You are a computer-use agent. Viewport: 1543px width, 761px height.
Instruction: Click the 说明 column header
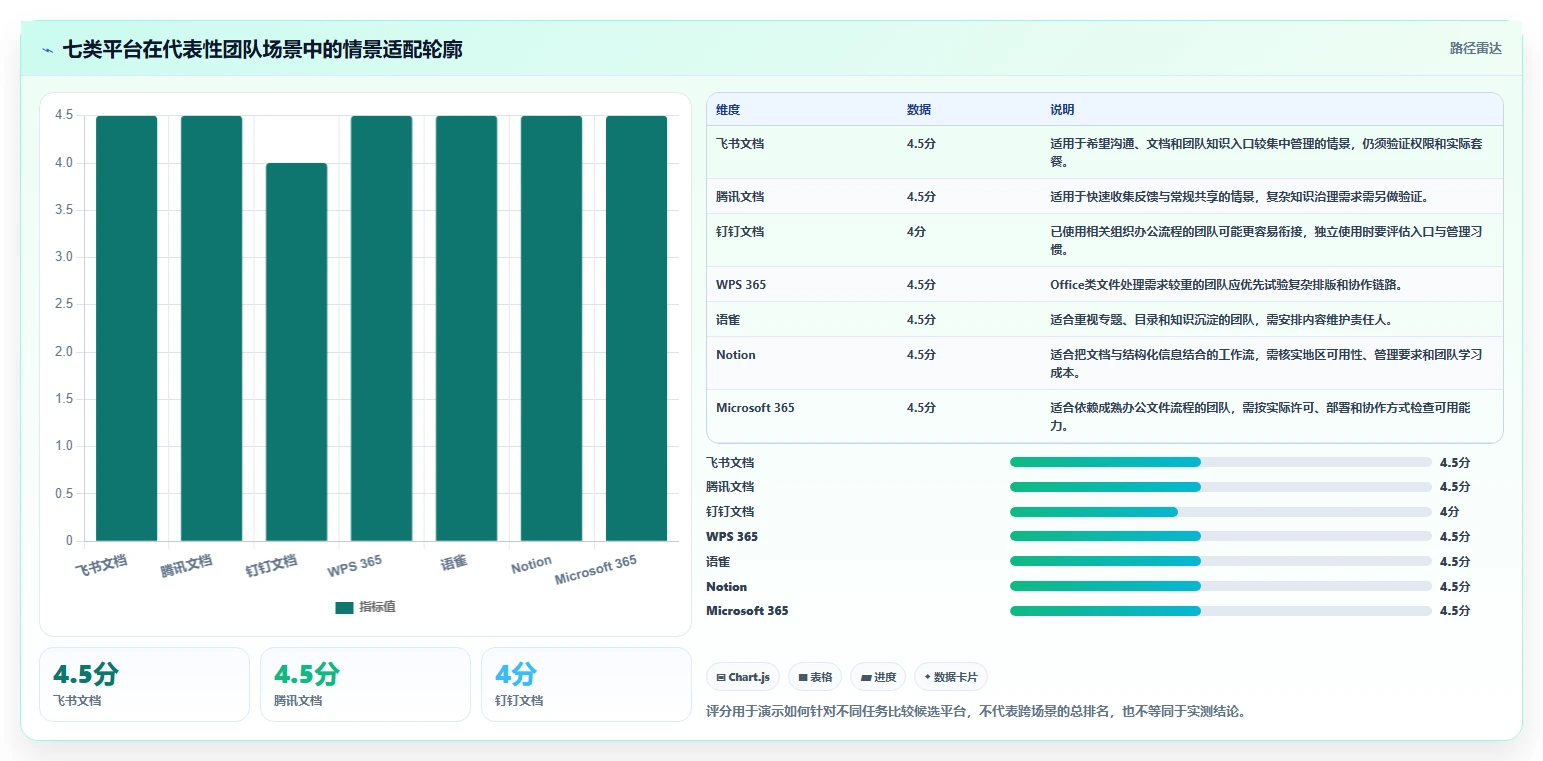[1062, 109]
